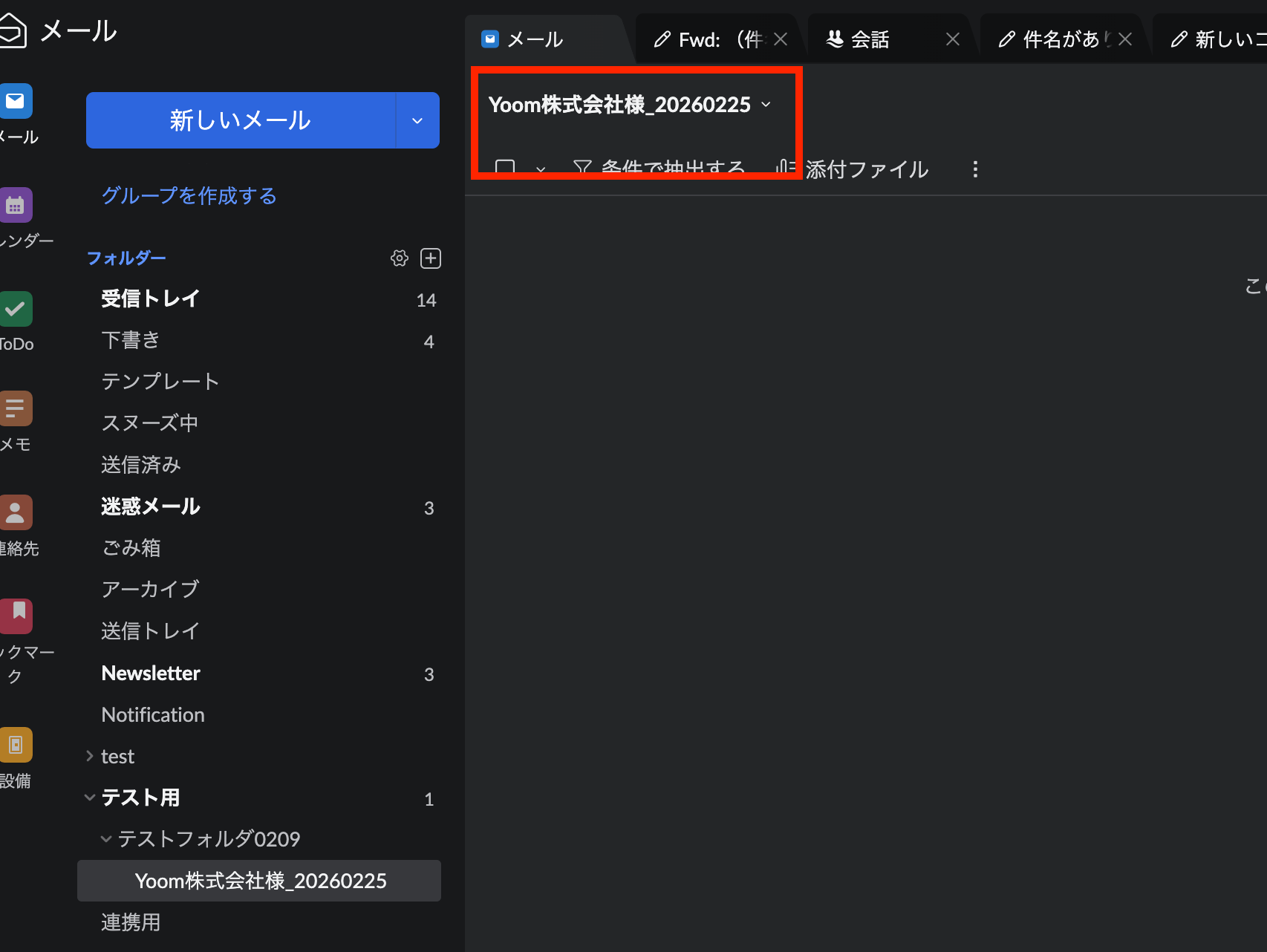Switch to the メール tab
The image size is (1267, 952).
550,39
